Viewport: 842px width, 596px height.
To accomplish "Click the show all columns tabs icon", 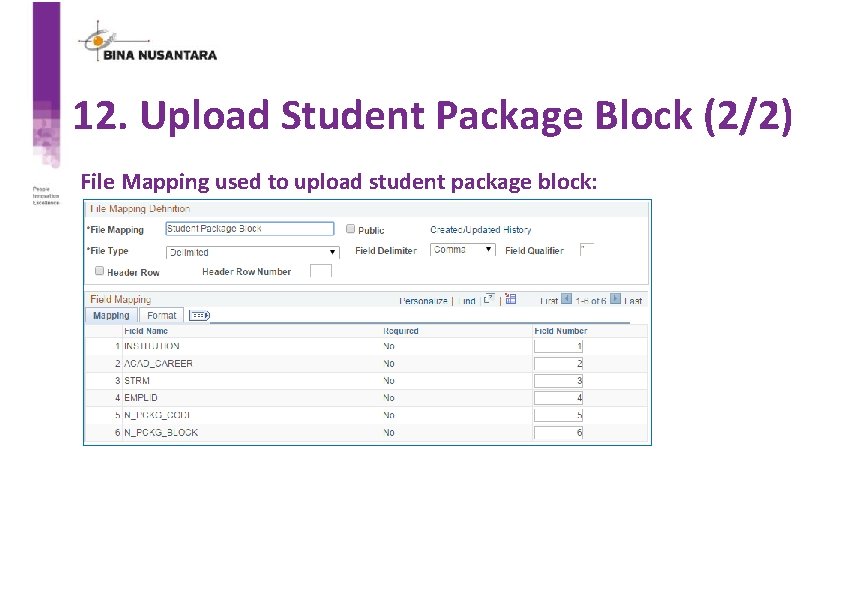I will [199, 315].
